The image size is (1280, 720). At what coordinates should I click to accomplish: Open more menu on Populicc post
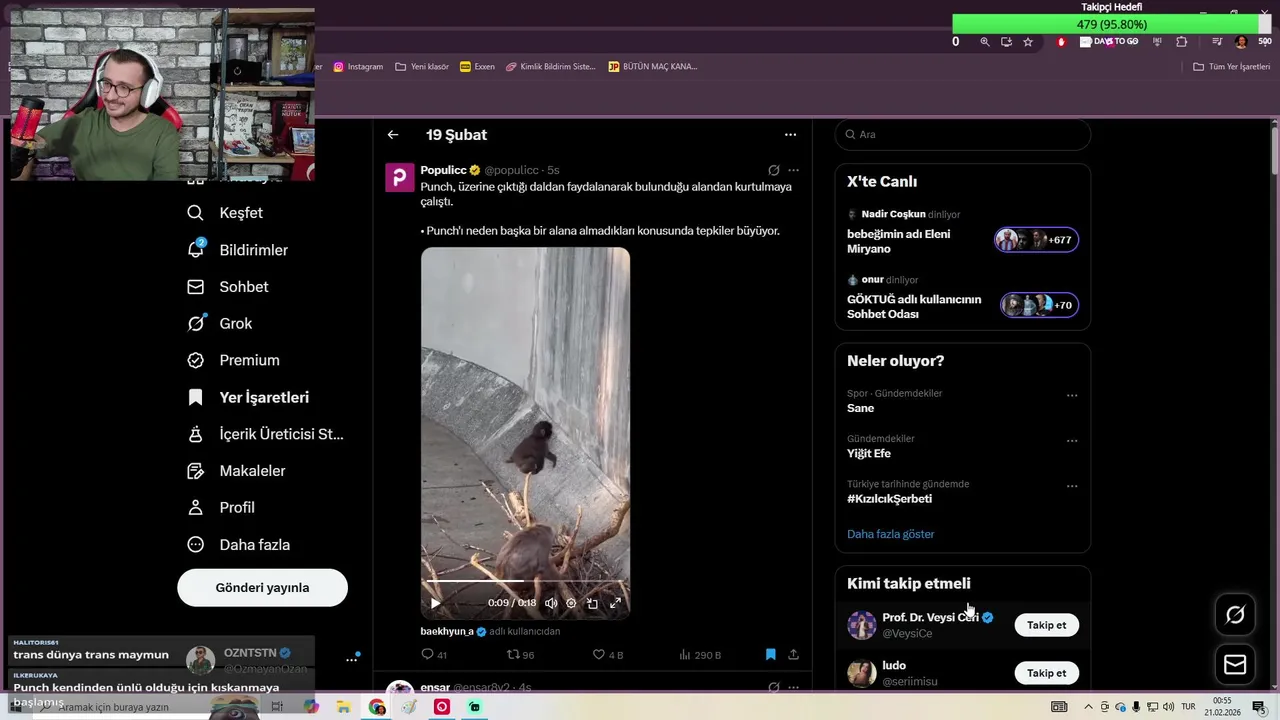[793, 171]
